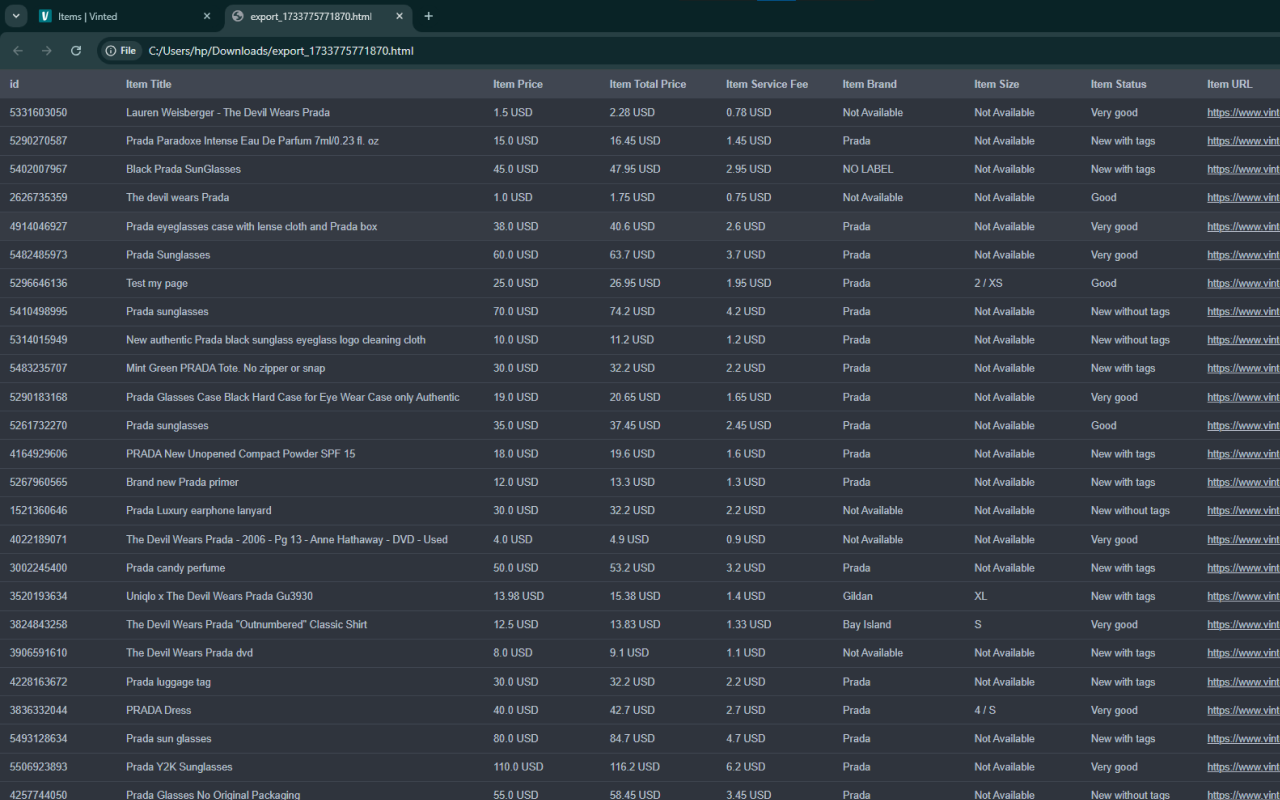
Task: Click the 'Item Price' column header
Action: pos(518,84)
